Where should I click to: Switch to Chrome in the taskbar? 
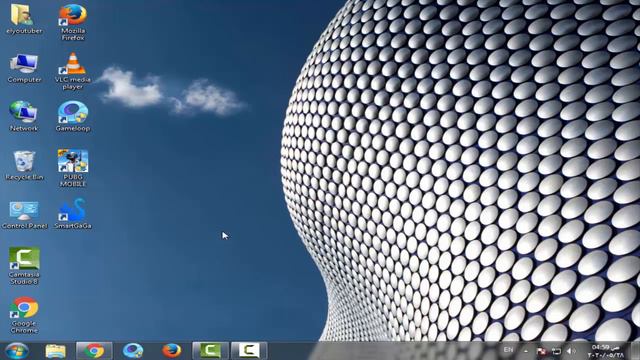[x=94, y=351]
